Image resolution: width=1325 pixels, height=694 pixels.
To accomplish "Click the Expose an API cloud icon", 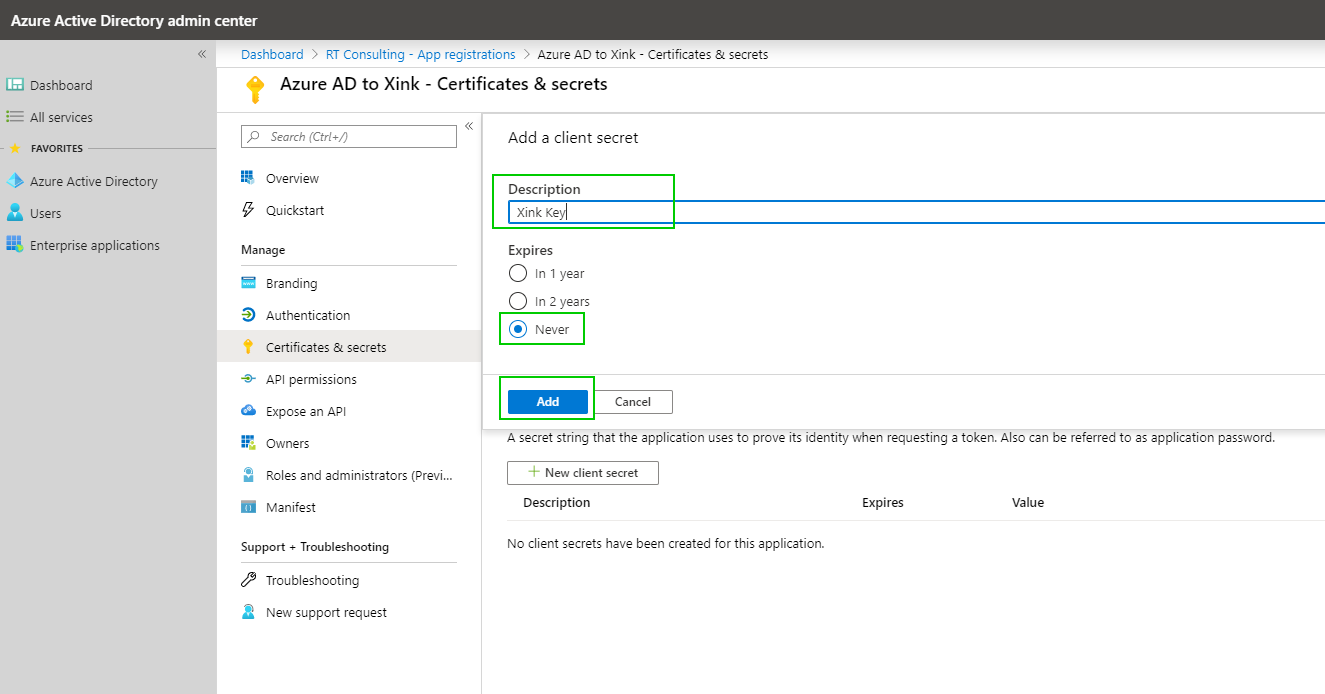I will click(246, 411).
